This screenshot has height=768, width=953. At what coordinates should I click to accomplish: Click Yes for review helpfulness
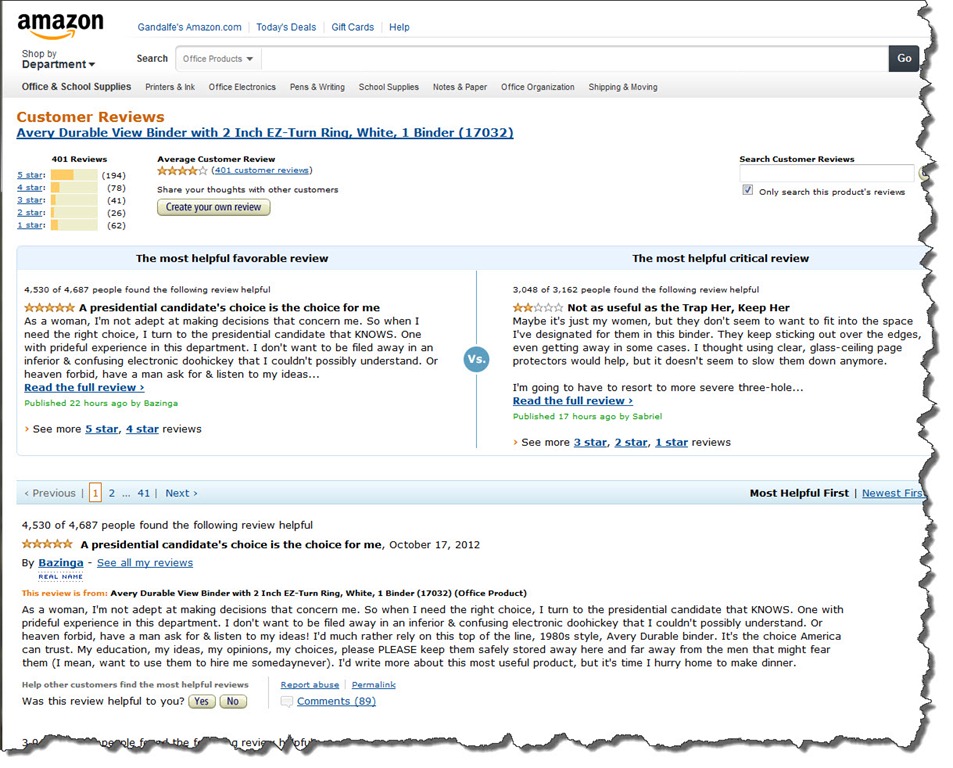pyautogui.click(x=201, y=702)
